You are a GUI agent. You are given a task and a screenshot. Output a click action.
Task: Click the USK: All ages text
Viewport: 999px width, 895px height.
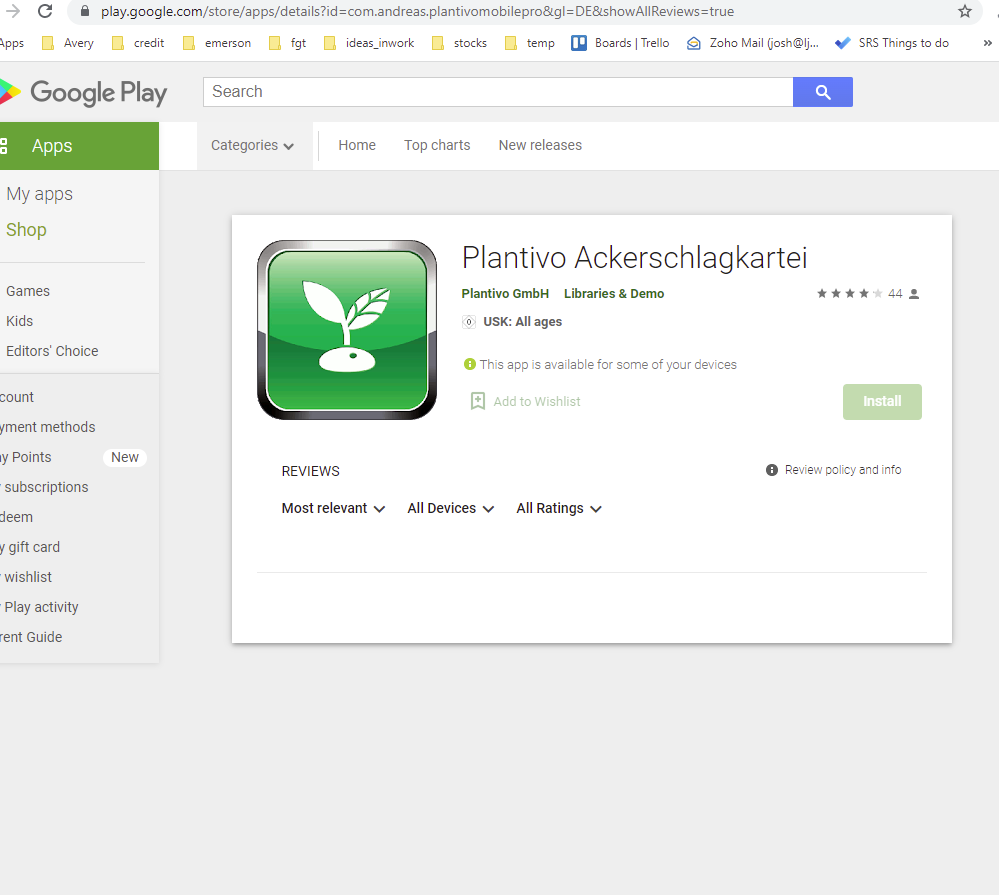(522, 322)
